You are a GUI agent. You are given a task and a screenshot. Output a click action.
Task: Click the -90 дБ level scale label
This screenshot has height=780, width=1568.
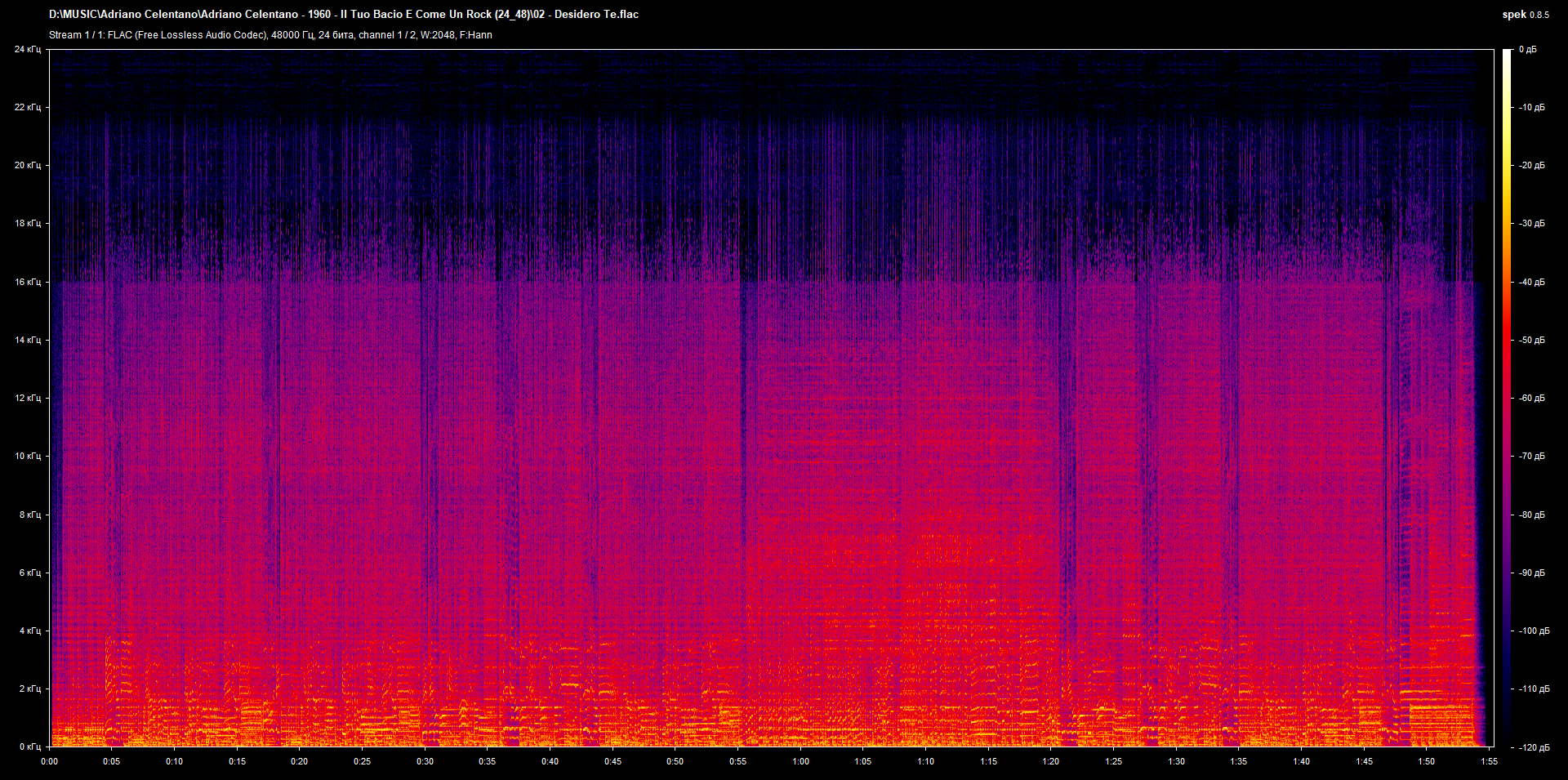(1531, 573)
